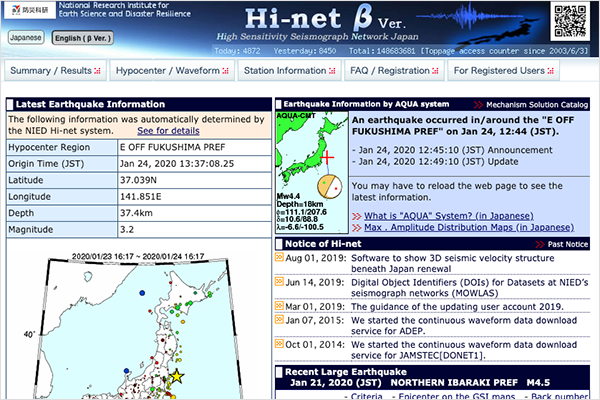The height and width of the screenshot is (400, 600).
Task: Click the arrow icon beside Past Notice
Action: click(543, 244)
